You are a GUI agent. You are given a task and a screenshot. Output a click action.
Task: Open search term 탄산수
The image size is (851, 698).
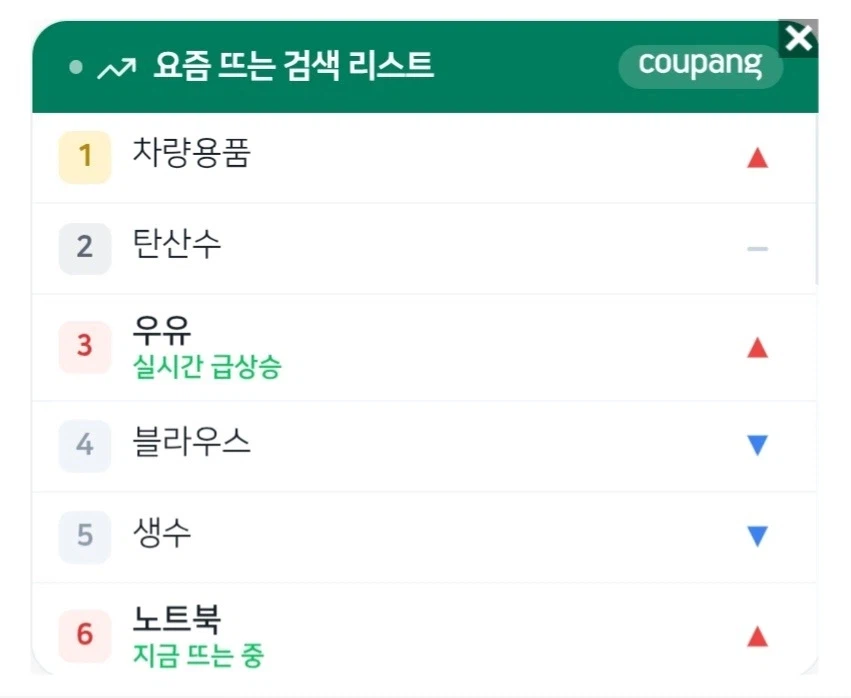[x=177, y=244]
